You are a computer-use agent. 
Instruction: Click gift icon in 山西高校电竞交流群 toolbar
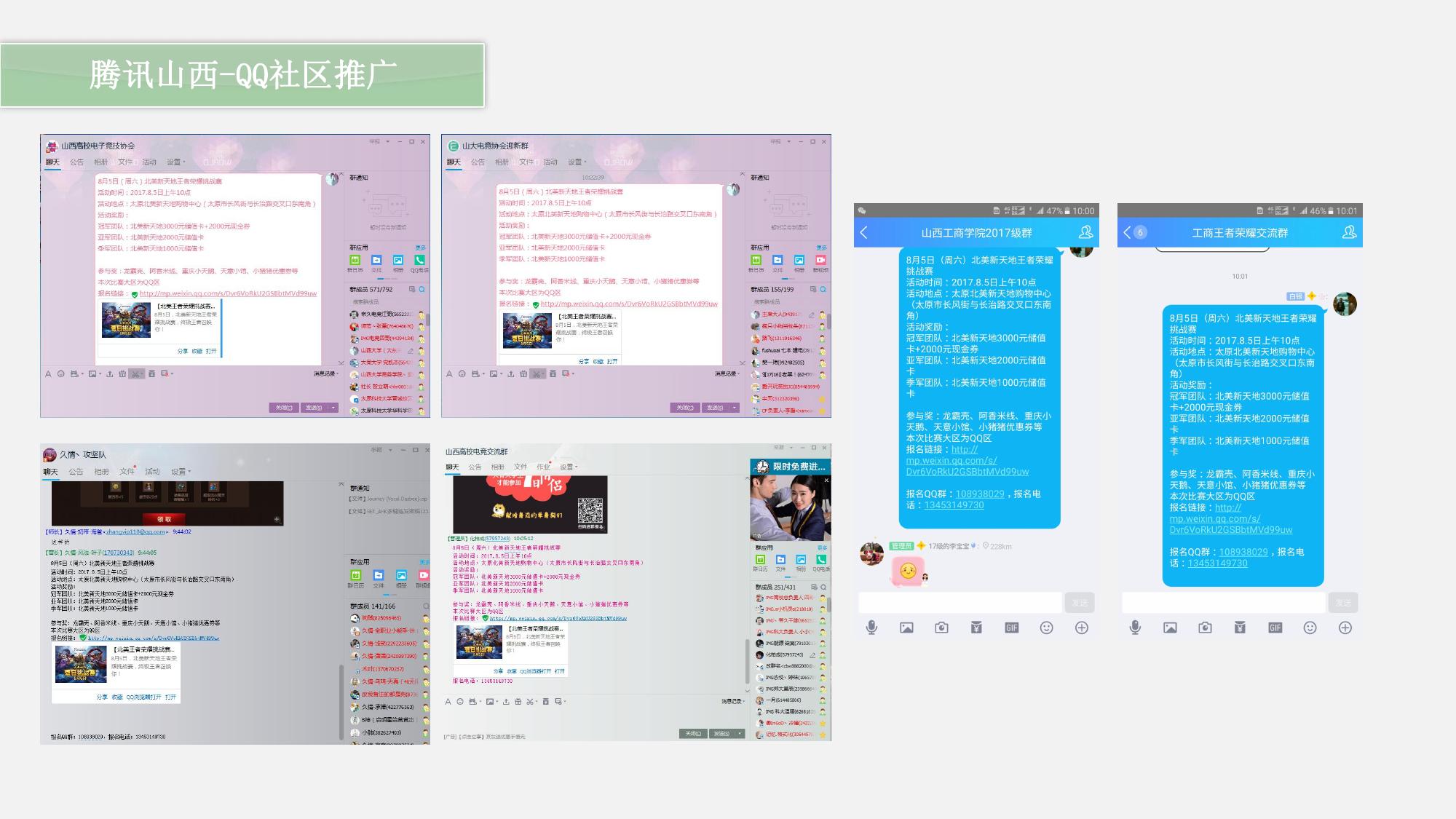tap(518, 702)
